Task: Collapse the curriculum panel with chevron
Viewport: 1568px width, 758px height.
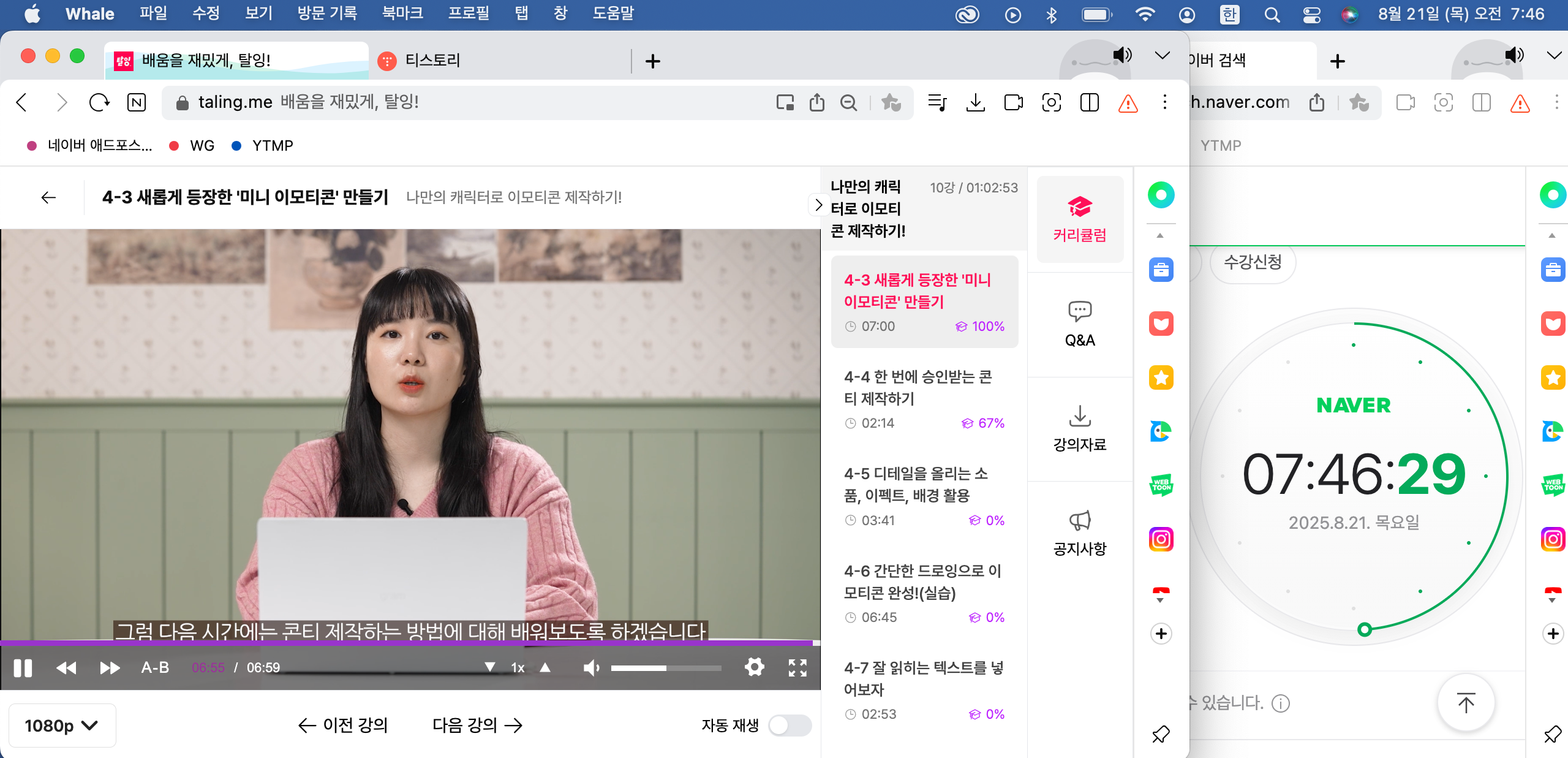Action: (818, 205)
